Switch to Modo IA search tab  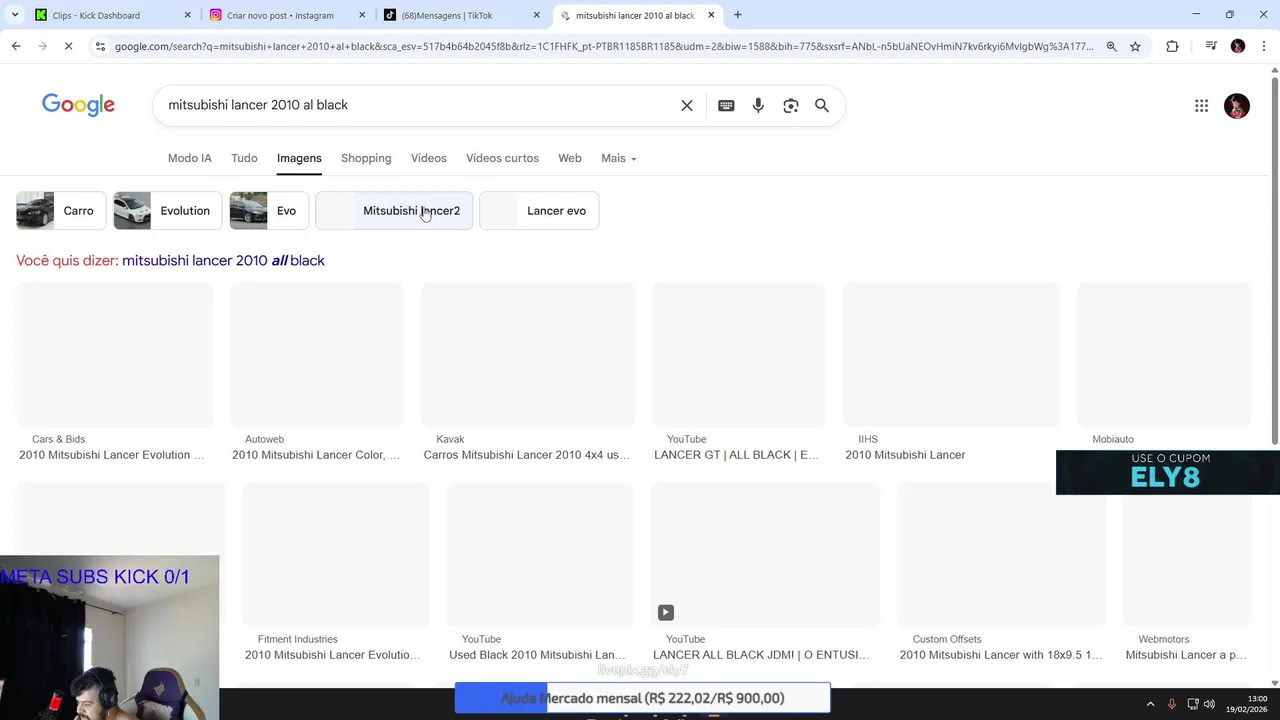[x=190, y=158]
